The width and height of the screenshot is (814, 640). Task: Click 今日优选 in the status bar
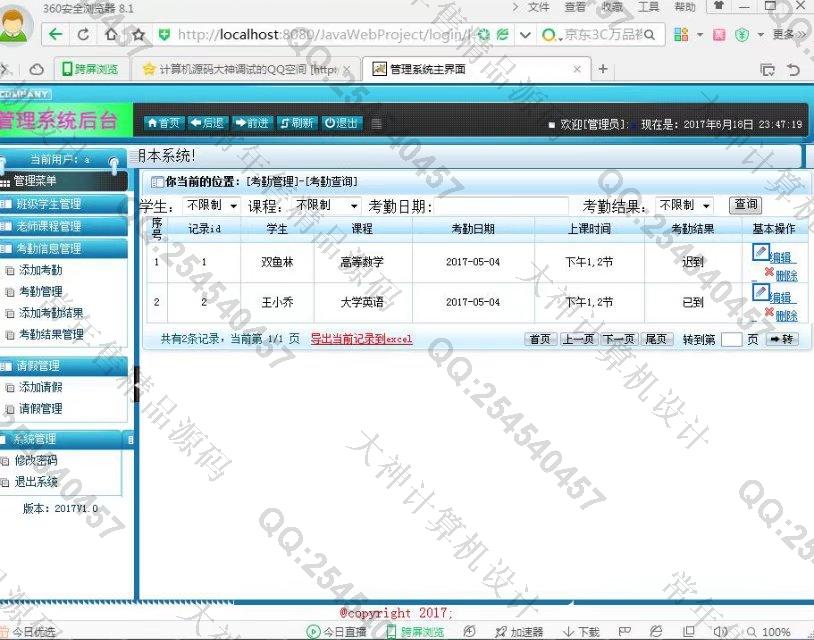pyautogui.click(x=28, y=632)
